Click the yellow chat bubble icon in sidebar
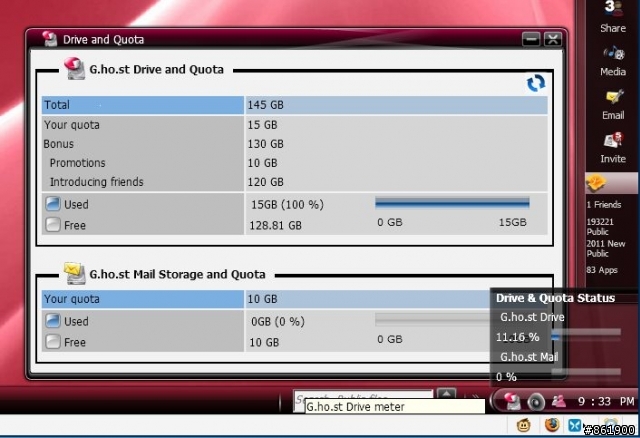The width and height of the screenshot is (640, 438). point(596,183)
